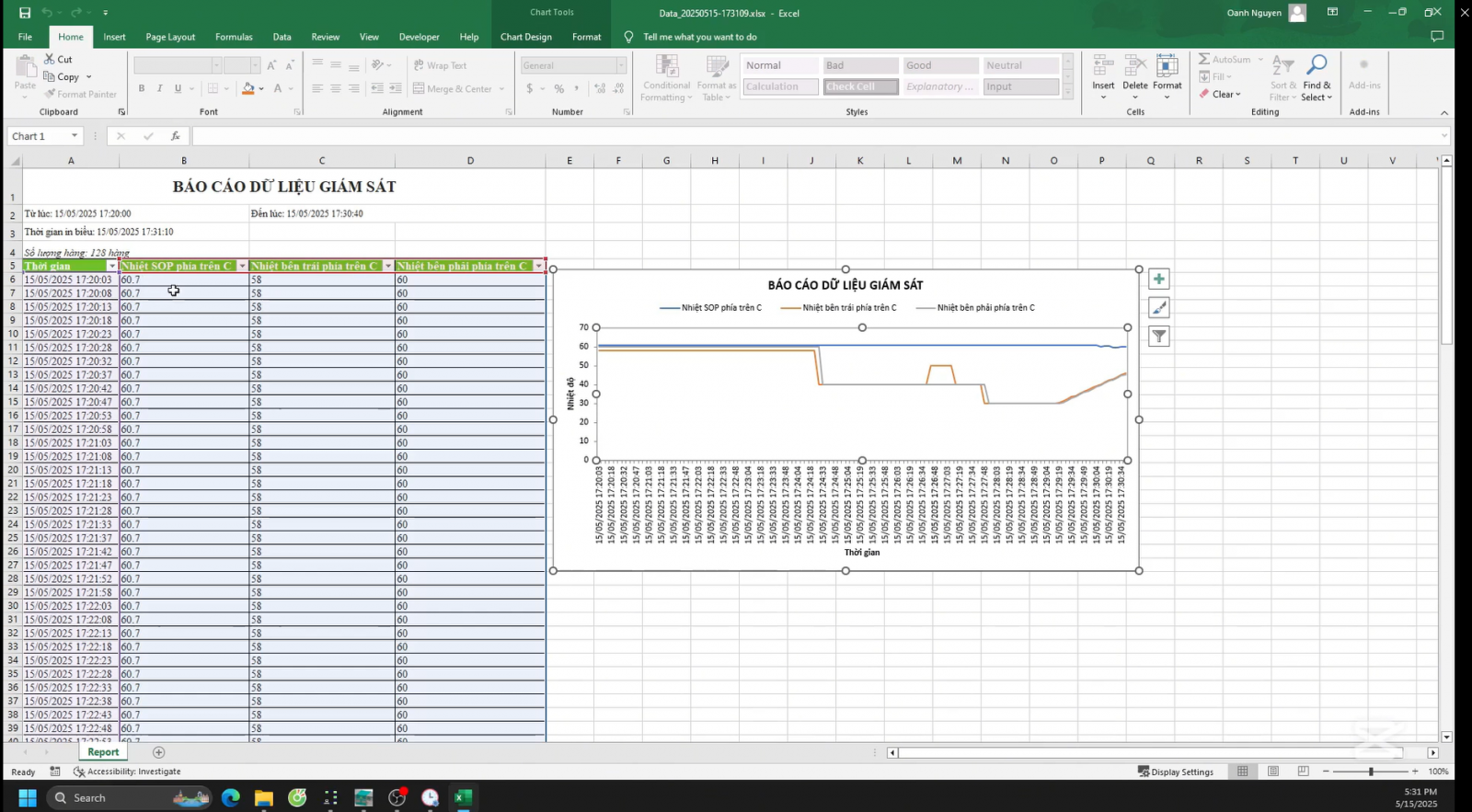Add a new sheet with plus icon

coord(158,752)
